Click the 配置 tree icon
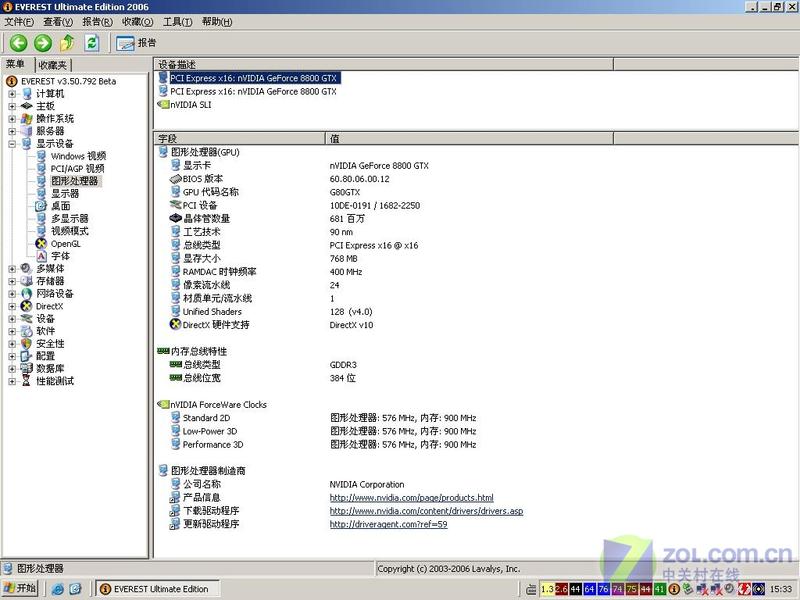Viewport: 800px width, 600px height. pyautogui.click(x=27, y=356)
